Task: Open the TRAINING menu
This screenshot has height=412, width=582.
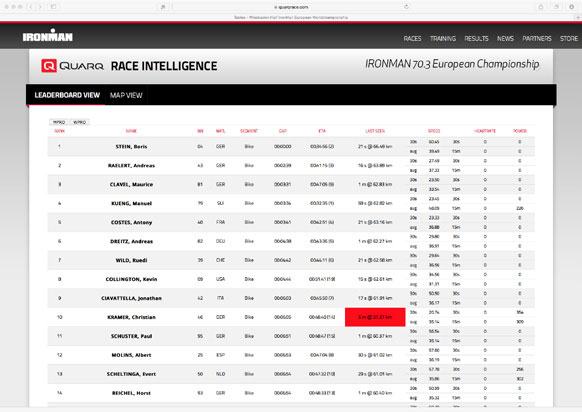Action: click(x=443, y=38)
